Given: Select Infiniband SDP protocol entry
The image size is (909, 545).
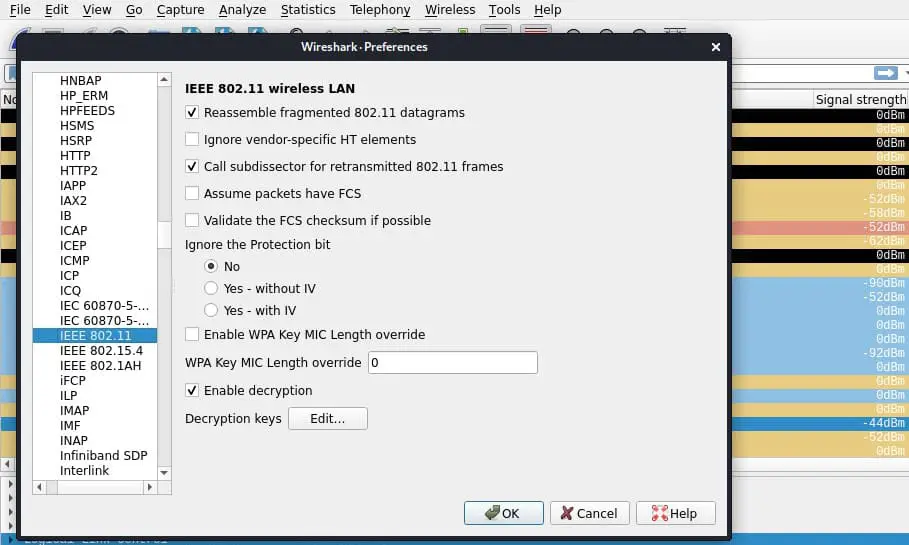Looking at the screenshot, I should [x=103, y=456].
